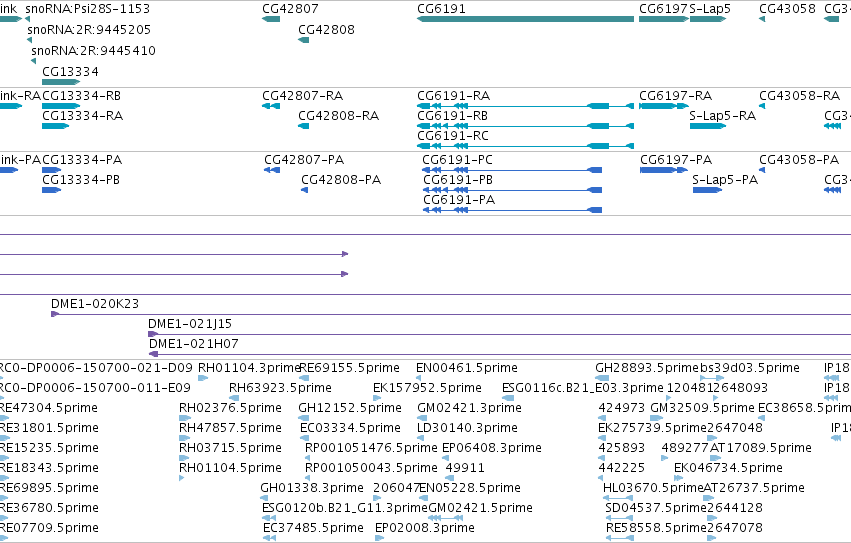Click the RH01104.3prime EST

tap(203, 378)
